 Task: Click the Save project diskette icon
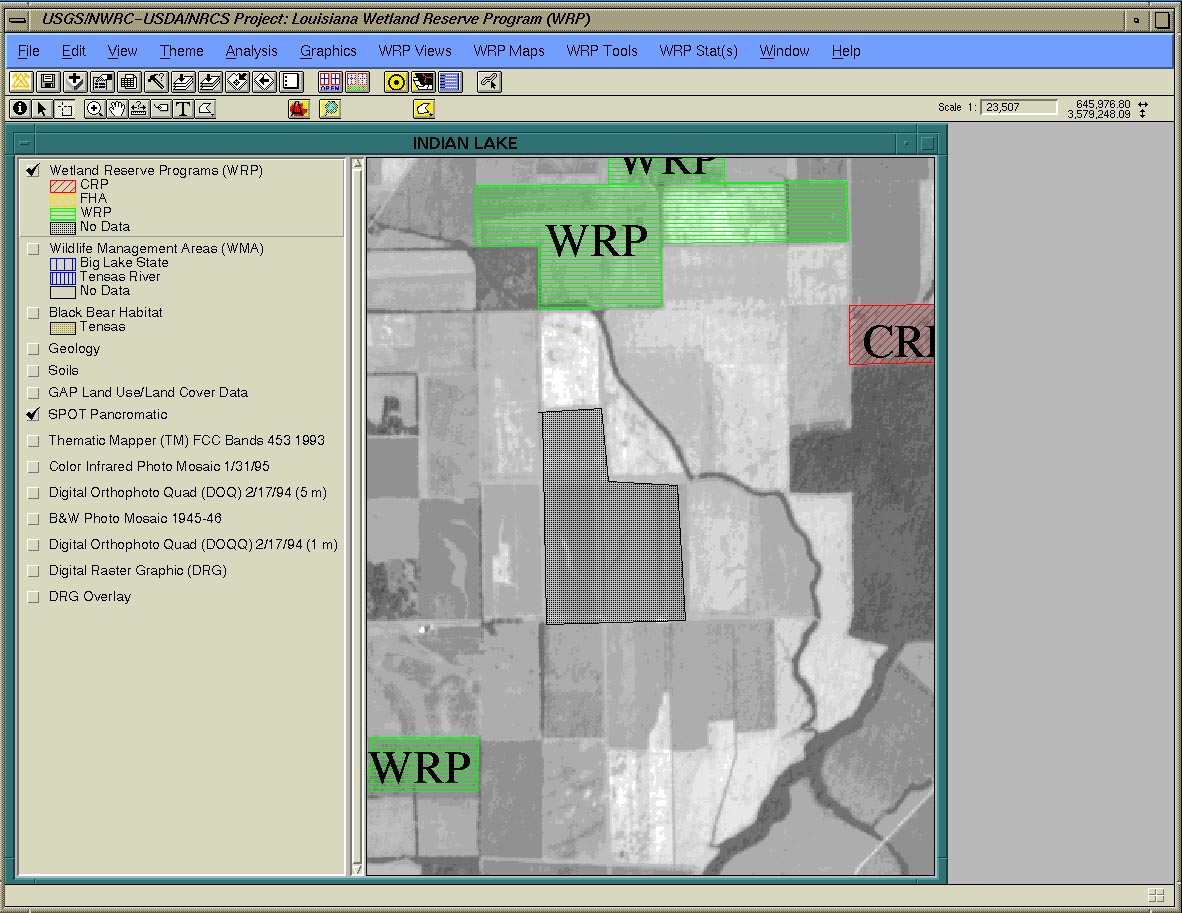click(47, 81)
